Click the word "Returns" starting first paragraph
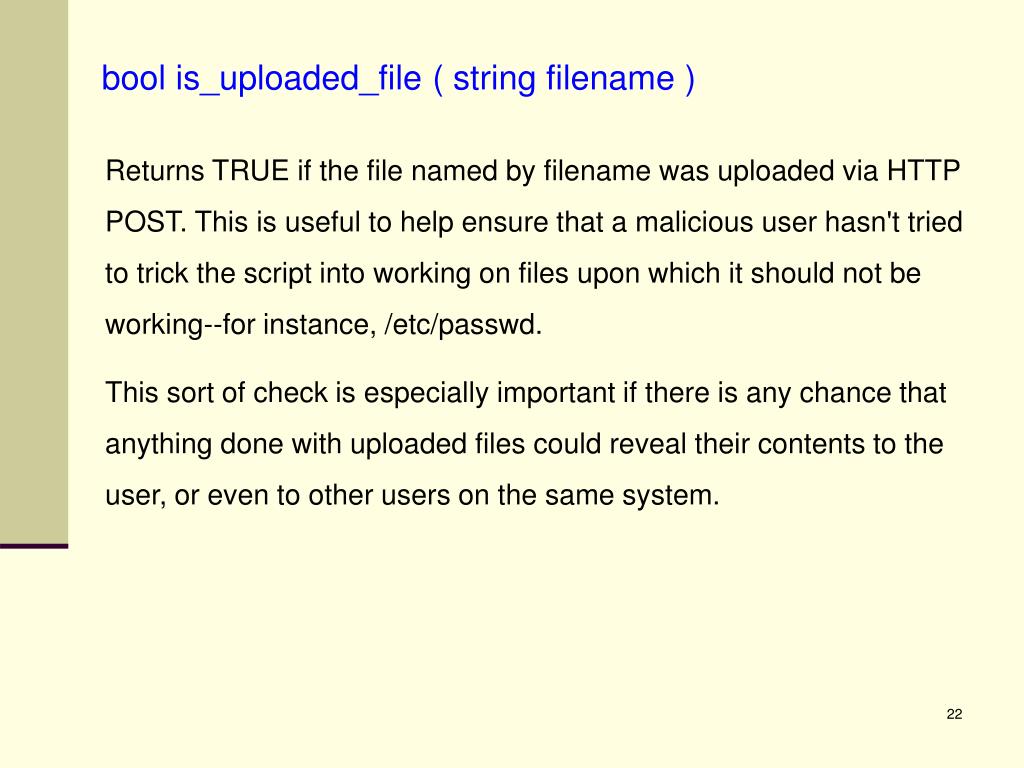This screenshot has width=1024, height=768. coord(155,171)
